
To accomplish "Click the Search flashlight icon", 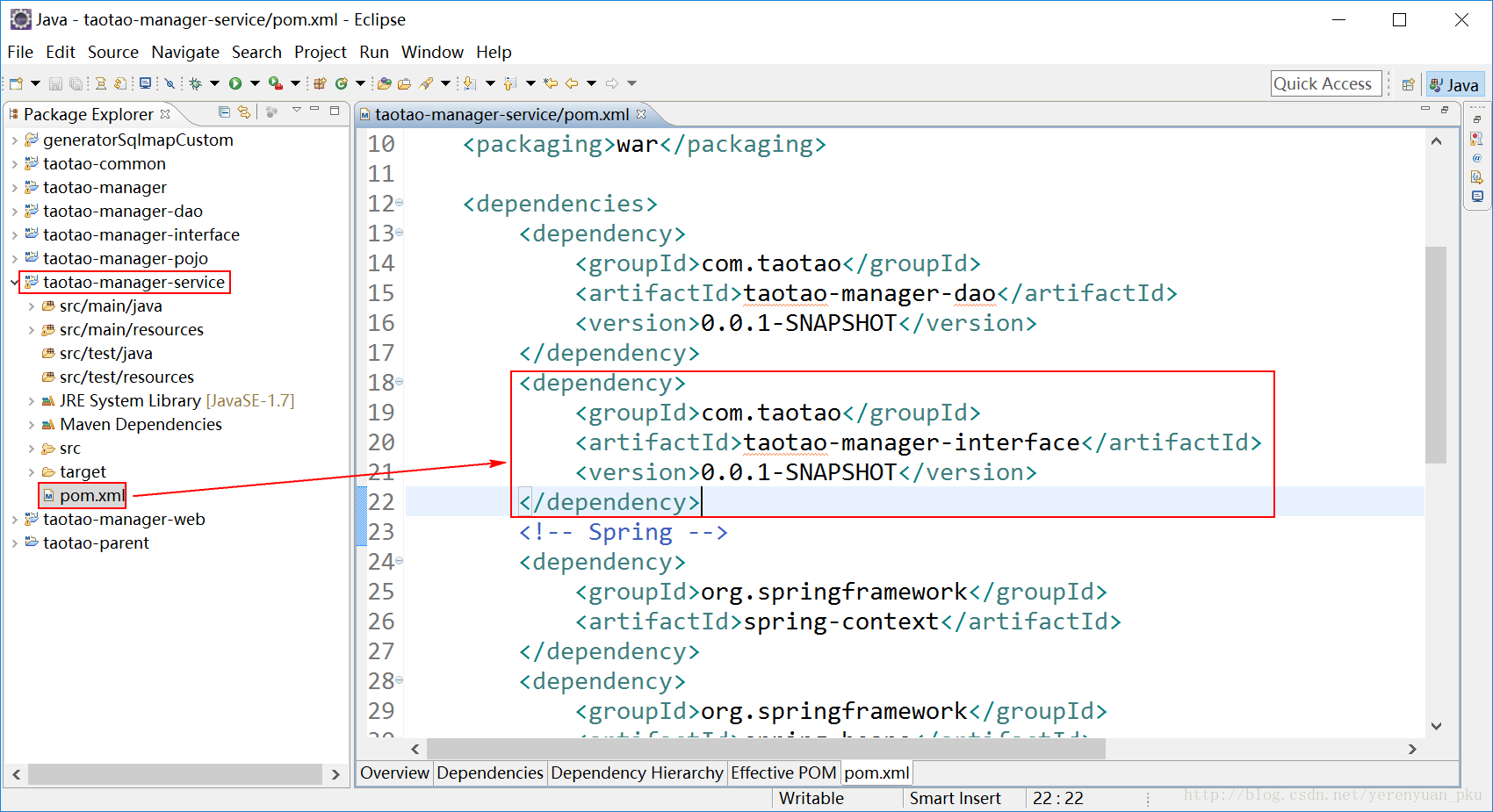I will (426, 83).
